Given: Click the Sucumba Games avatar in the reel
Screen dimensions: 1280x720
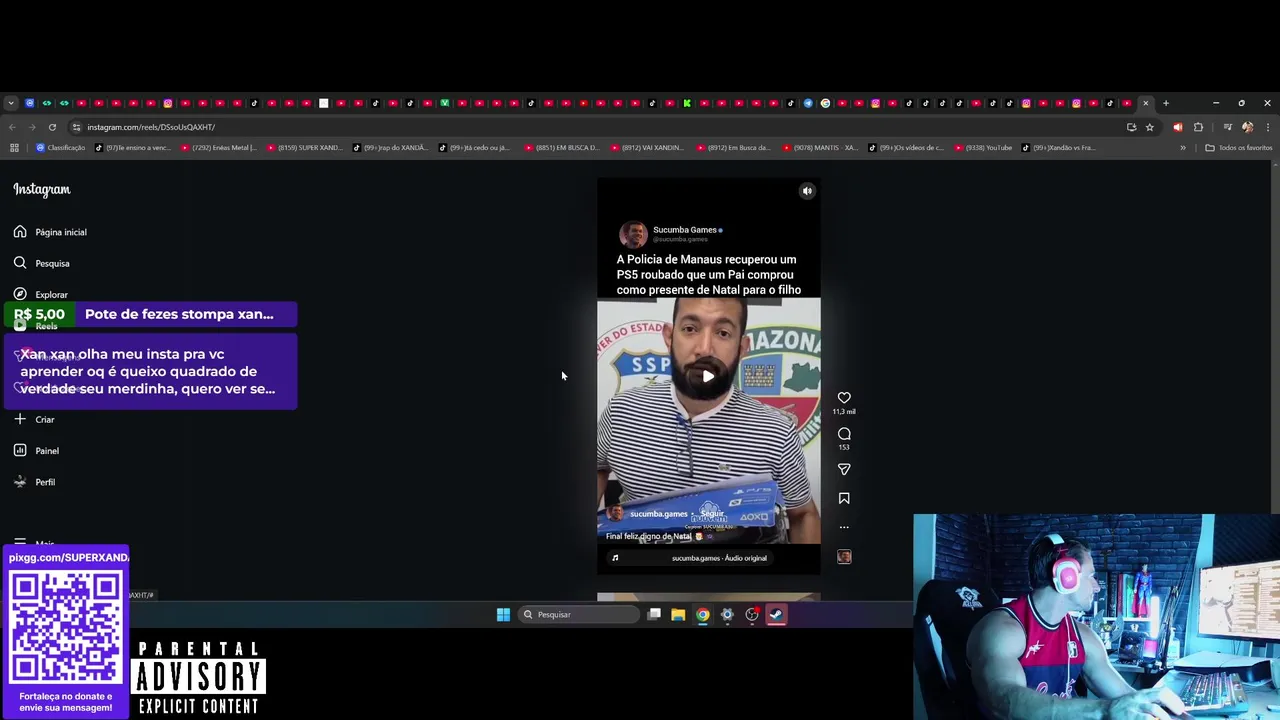Looking at the screenshot, I should pos(633,234).
